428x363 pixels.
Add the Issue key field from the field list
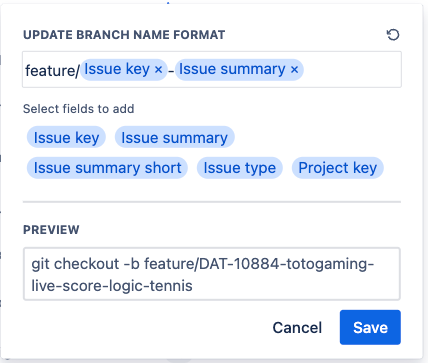click(66, 138)
